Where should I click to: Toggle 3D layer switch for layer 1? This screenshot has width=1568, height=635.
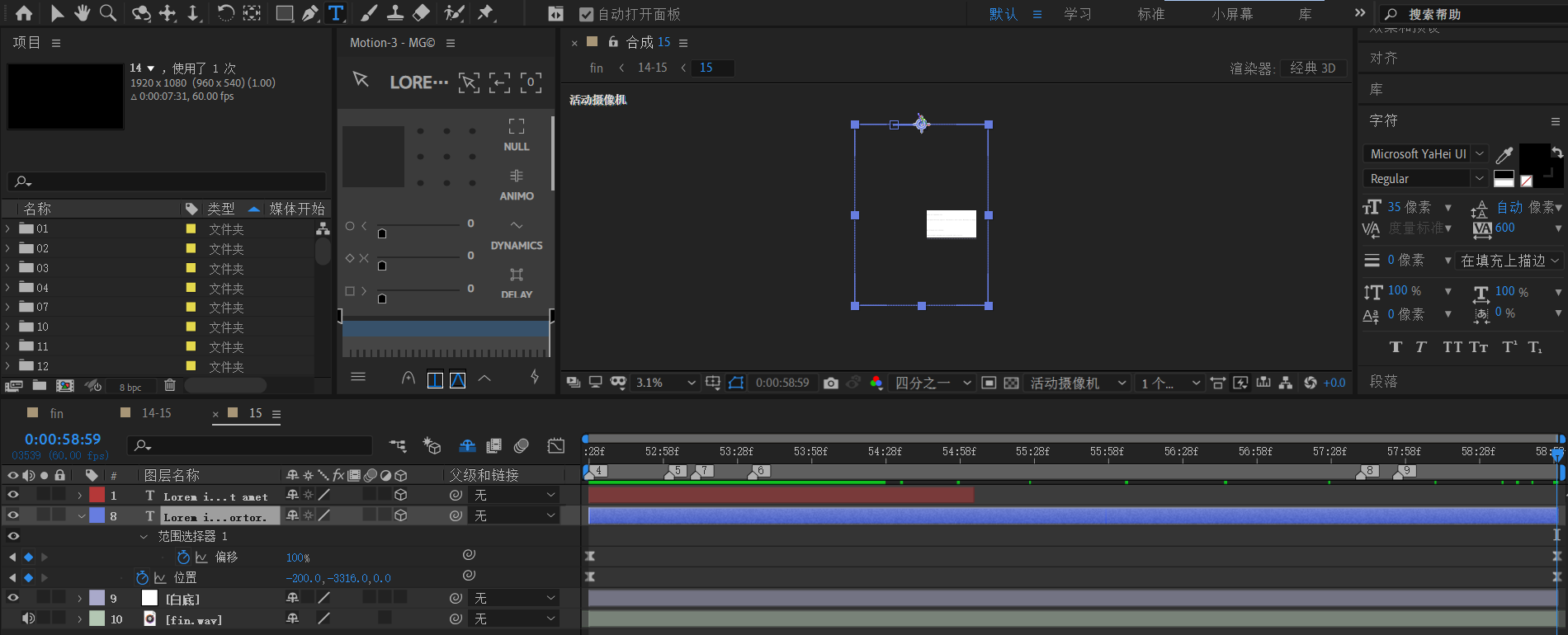[400, 495]
